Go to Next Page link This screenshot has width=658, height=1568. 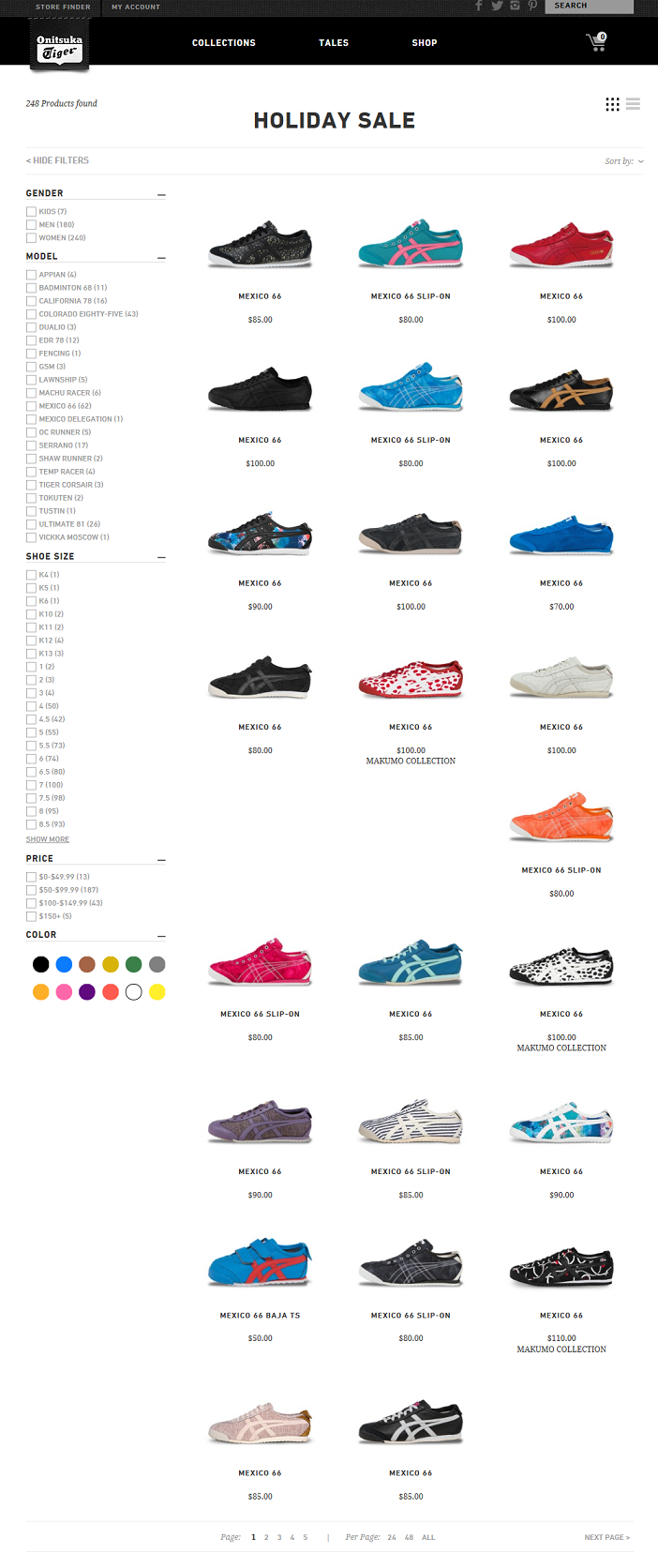point(607,1537)
